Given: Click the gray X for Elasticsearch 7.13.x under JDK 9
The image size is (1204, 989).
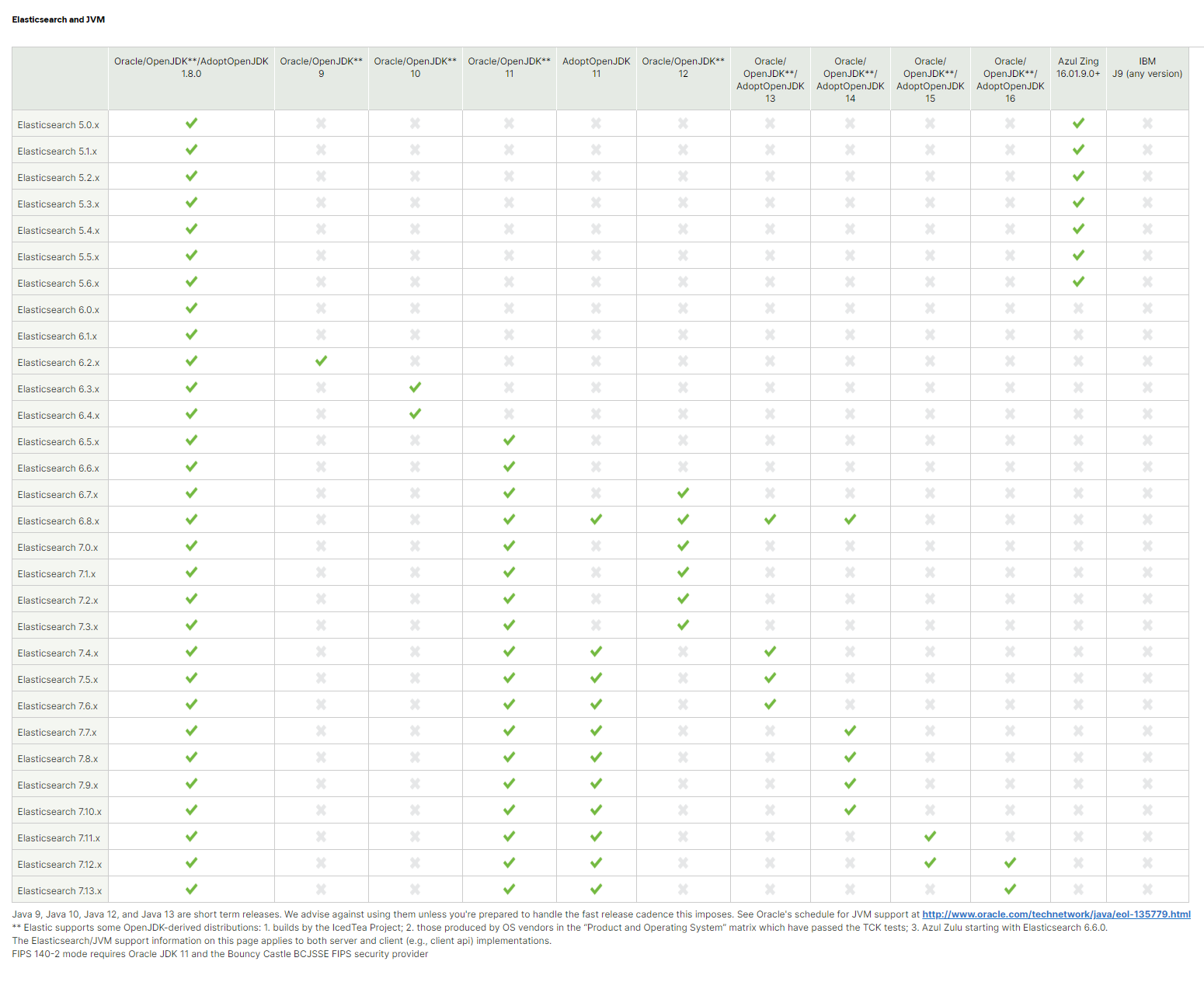Looking at the screenshot, I should (321, 889).
